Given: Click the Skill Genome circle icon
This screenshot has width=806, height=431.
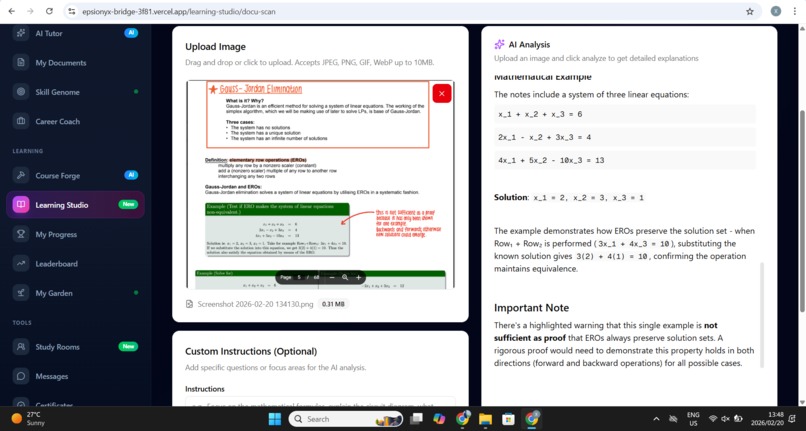Looking at the screenshot, I should 21,92.
